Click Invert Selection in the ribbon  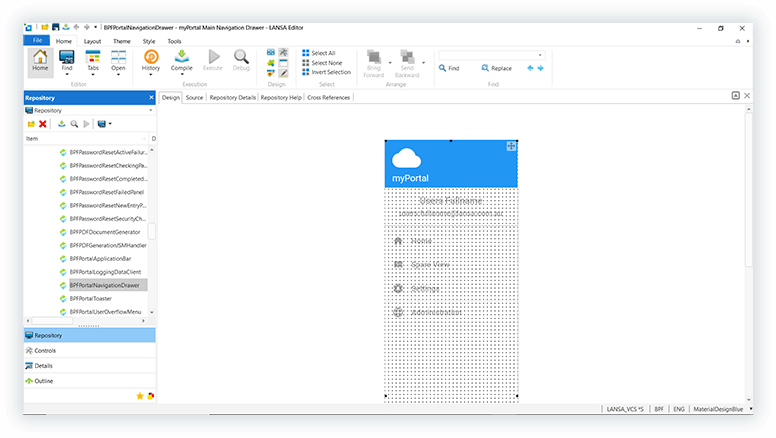pos(327,72)
